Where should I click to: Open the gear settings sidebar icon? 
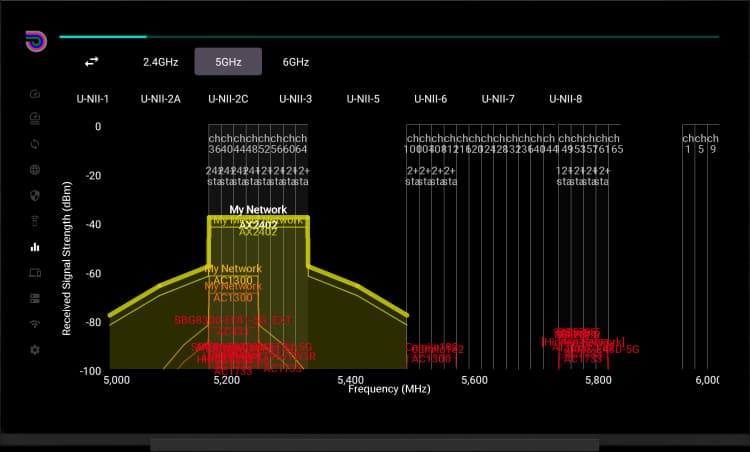[x=35, y=350]
